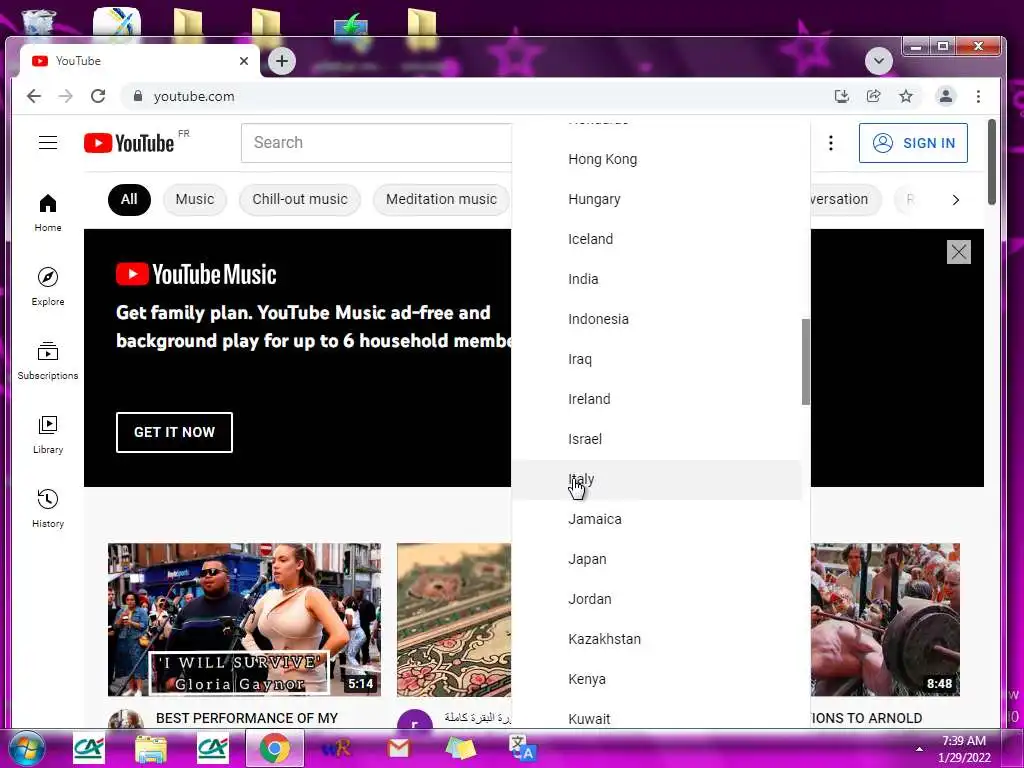
Task: Choose Kazakhstan from the location list
Action: [656, 639]
